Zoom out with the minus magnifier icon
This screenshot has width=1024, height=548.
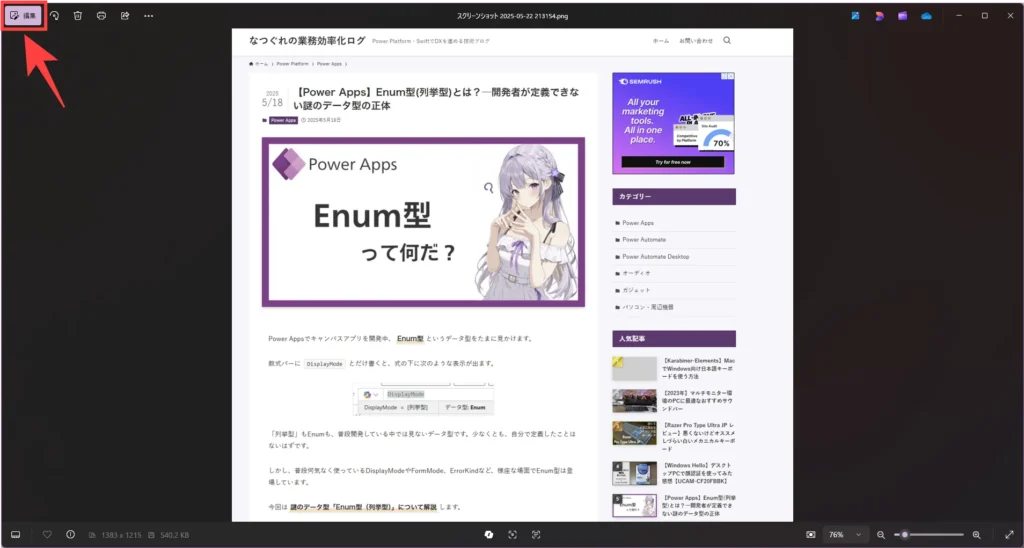coord(881,534)
